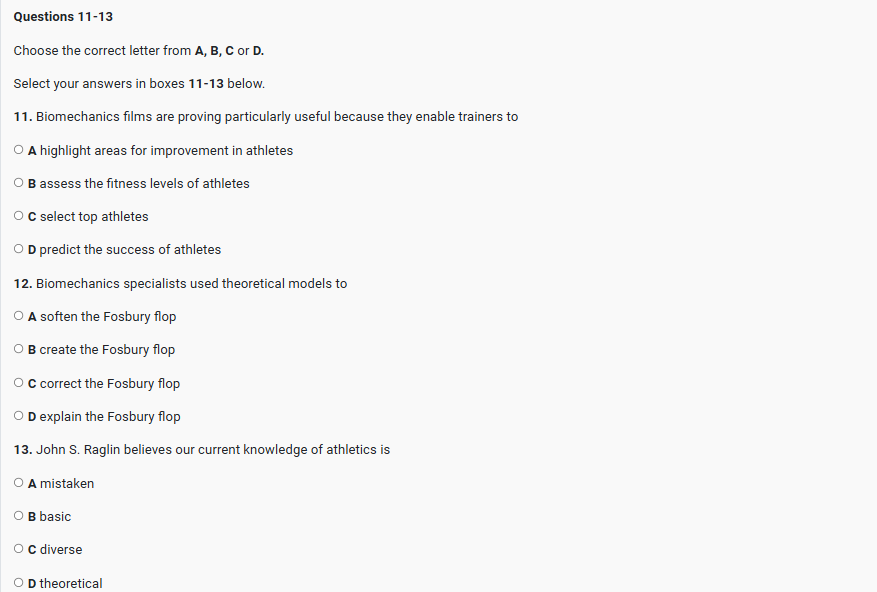The width and height of the screenshot is (877, 592).
Task: Select radio circle A for question 11
Action: tap(19, 150)
